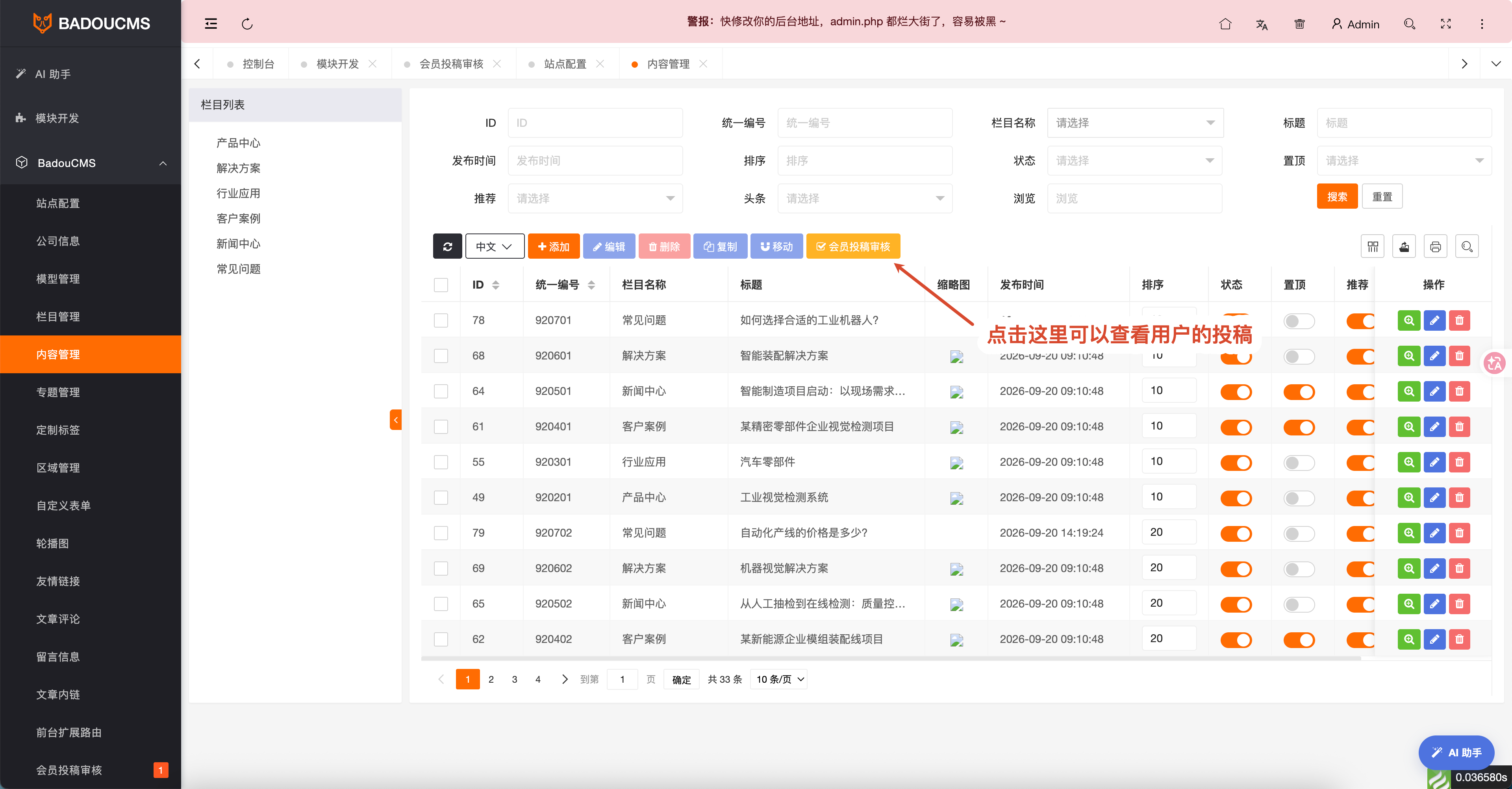The height and width of the screenshot is (789, 1512).
Task: Open the 置顶 filter dropdown
Action: tap(1404, 160)
